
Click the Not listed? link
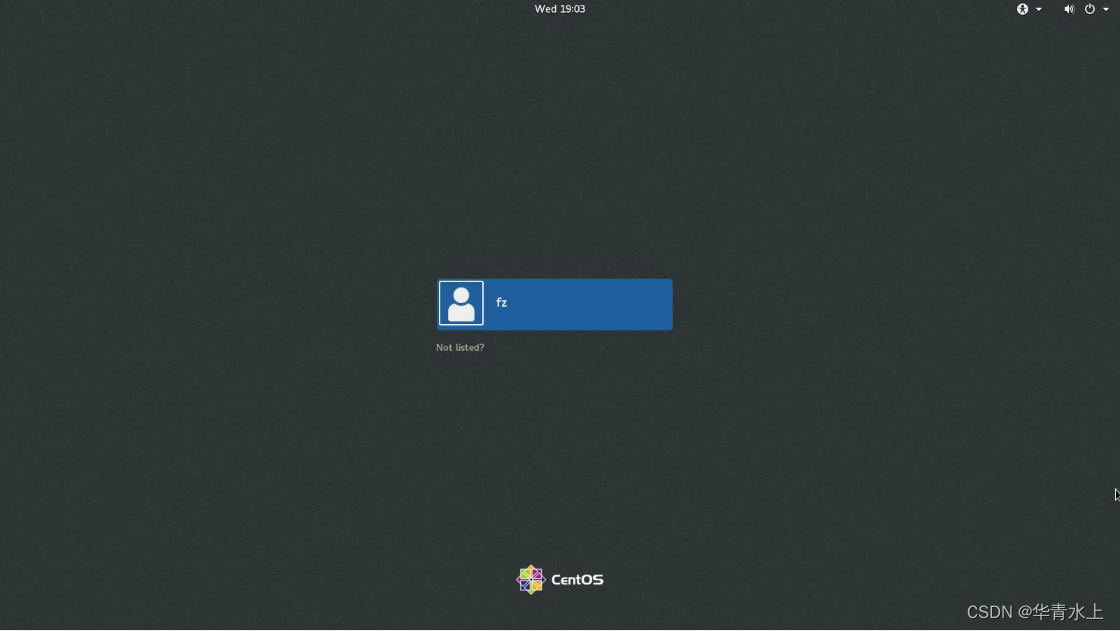(x=459, y=347)
